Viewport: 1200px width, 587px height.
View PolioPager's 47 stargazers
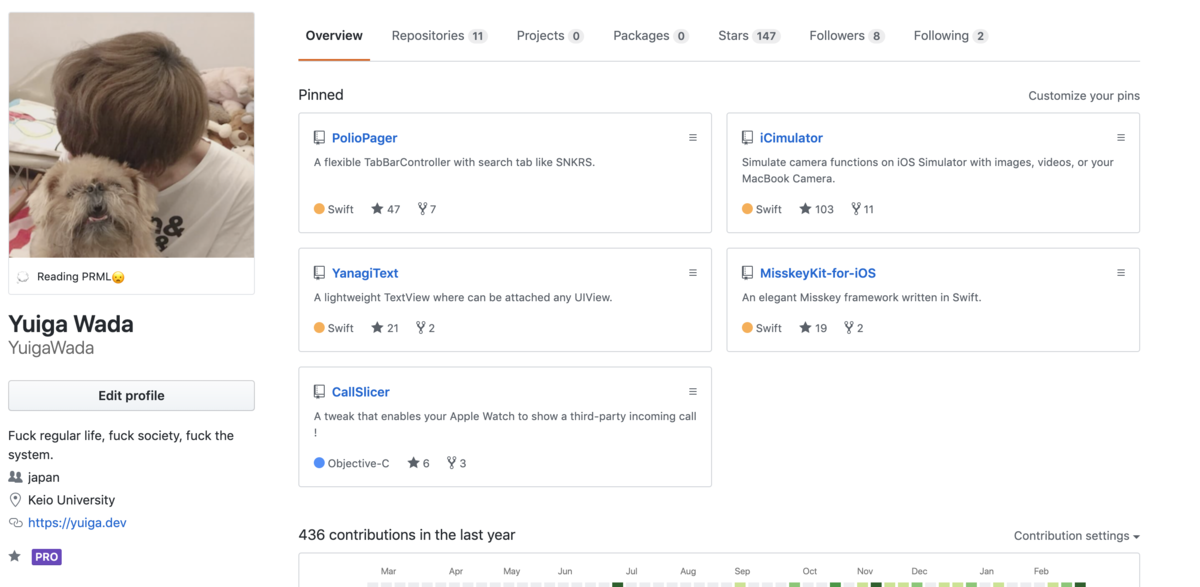pyautogui.click(x=386, y=209)
